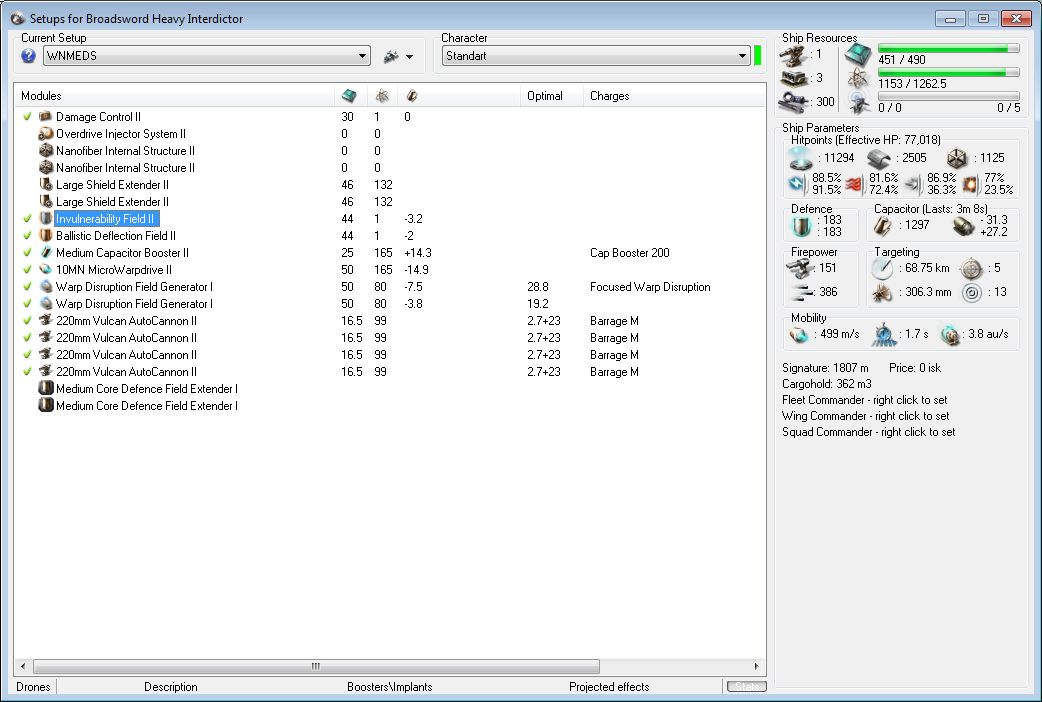Open the Projected effects tab
This screenshot has height=702, width=1042.
pyautogui.click(x=609, y=687)
